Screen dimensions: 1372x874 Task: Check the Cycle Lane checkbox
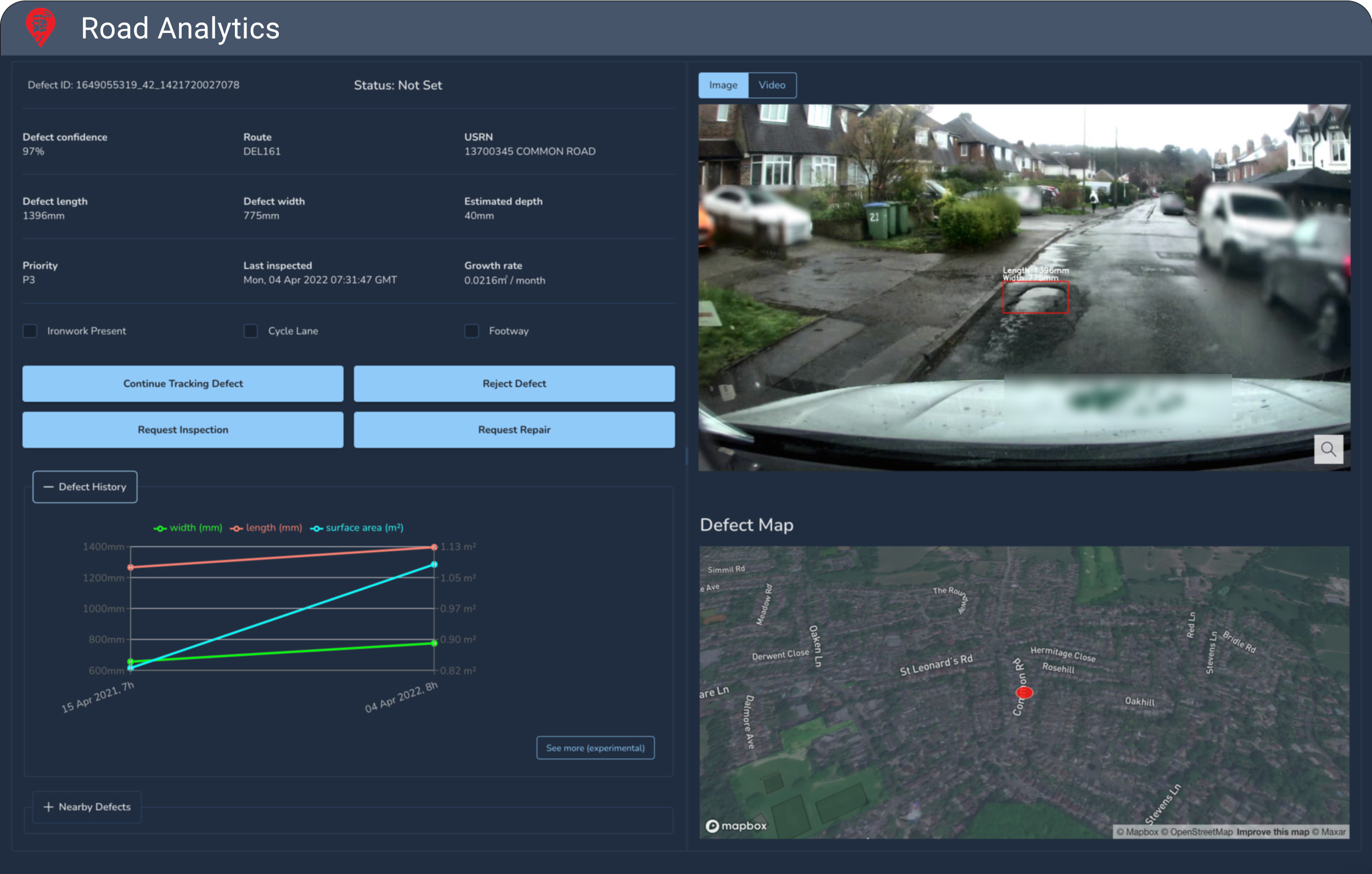pos(251,330)
